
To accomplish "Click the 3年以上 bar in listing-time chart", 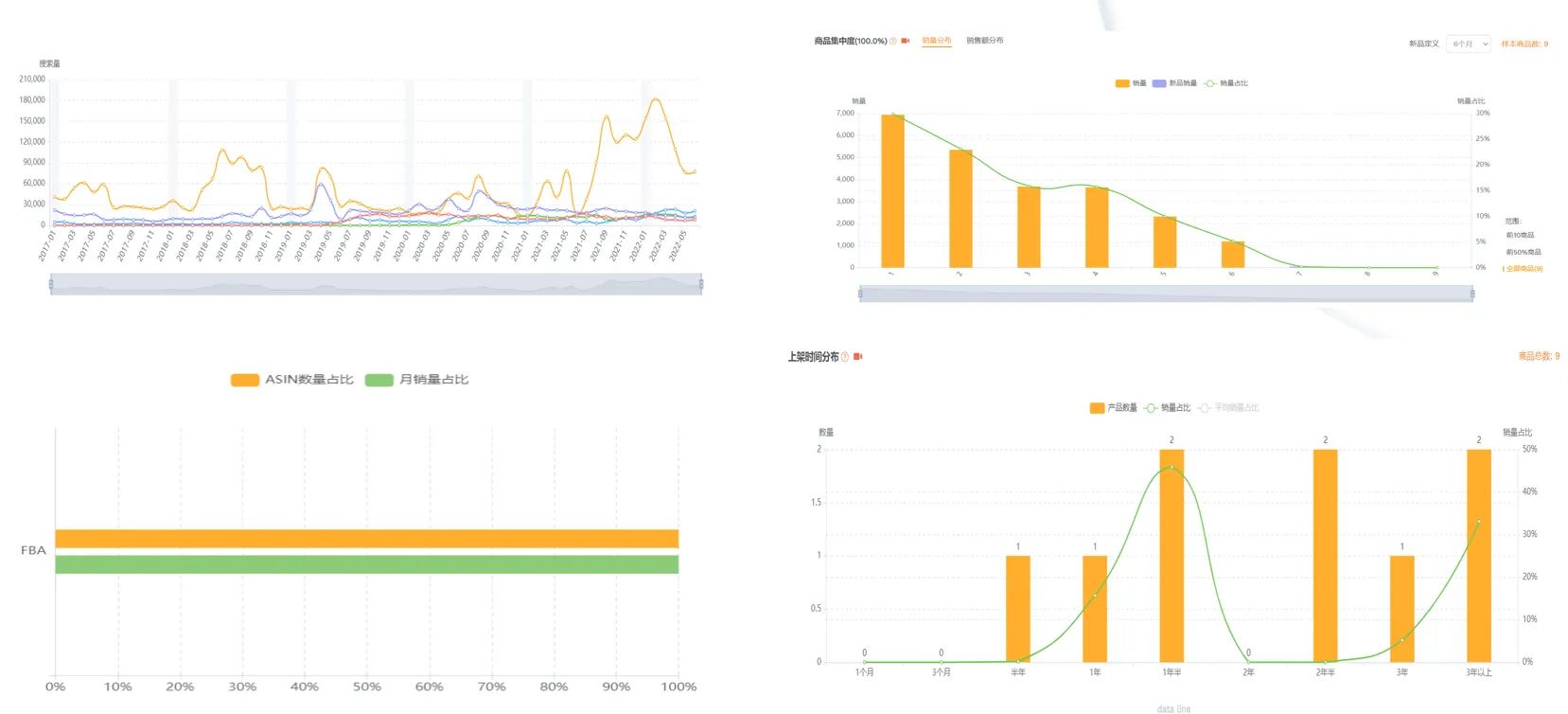I will [x=1479, y=556].
